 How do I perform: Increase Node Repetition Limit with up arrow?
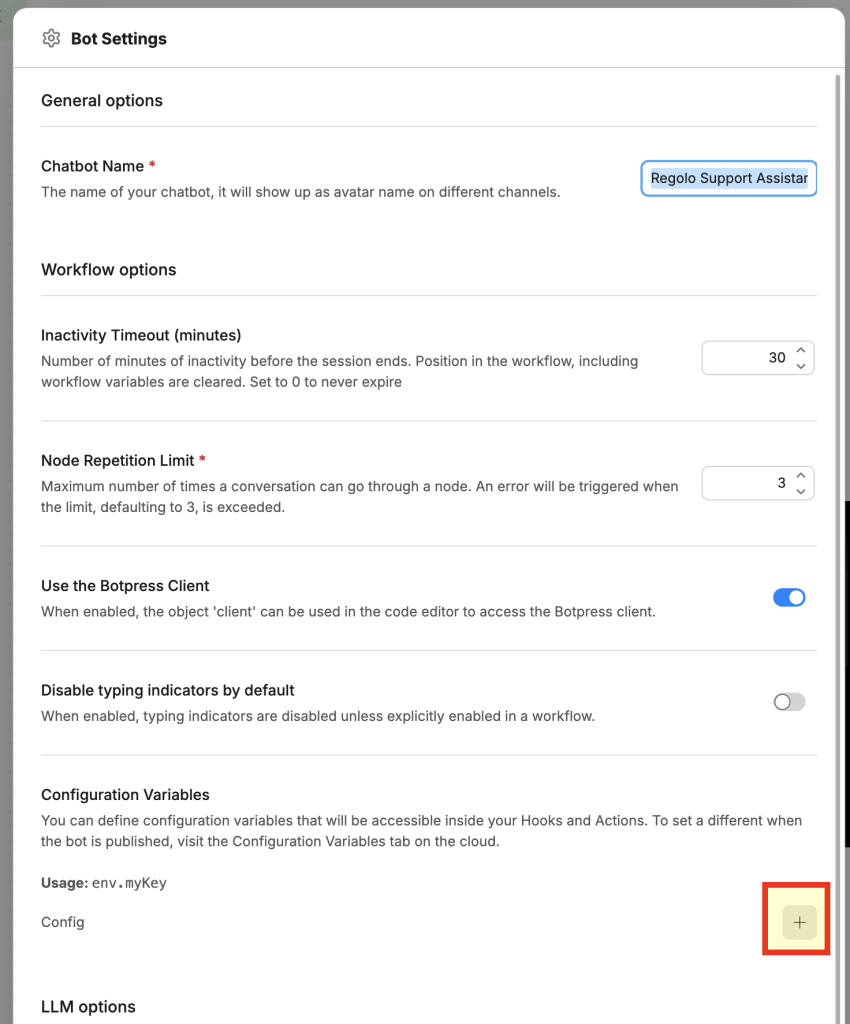point(801,475)
